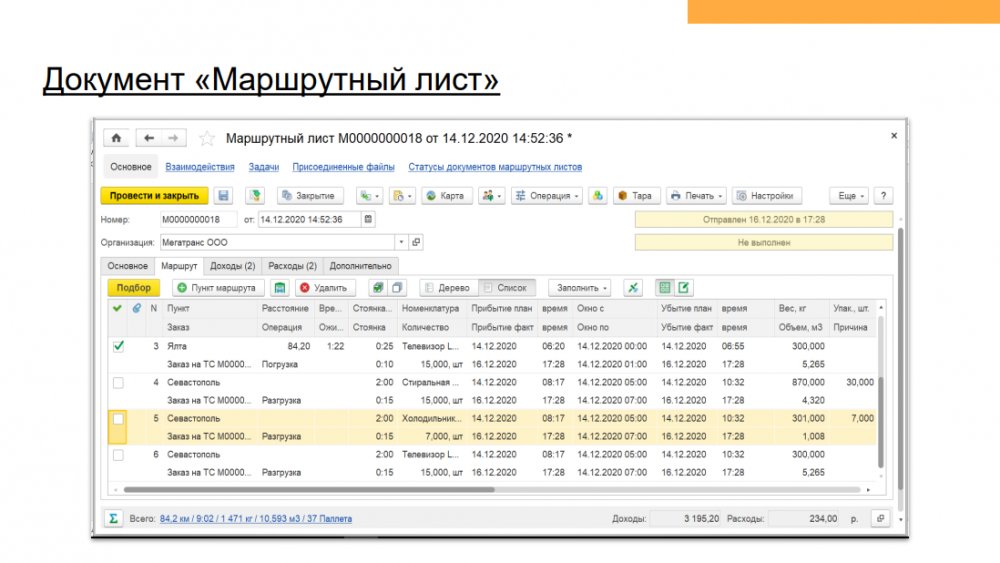Switch to the Доходы (2) tab

pyautogui.click(x=234, y=266)
